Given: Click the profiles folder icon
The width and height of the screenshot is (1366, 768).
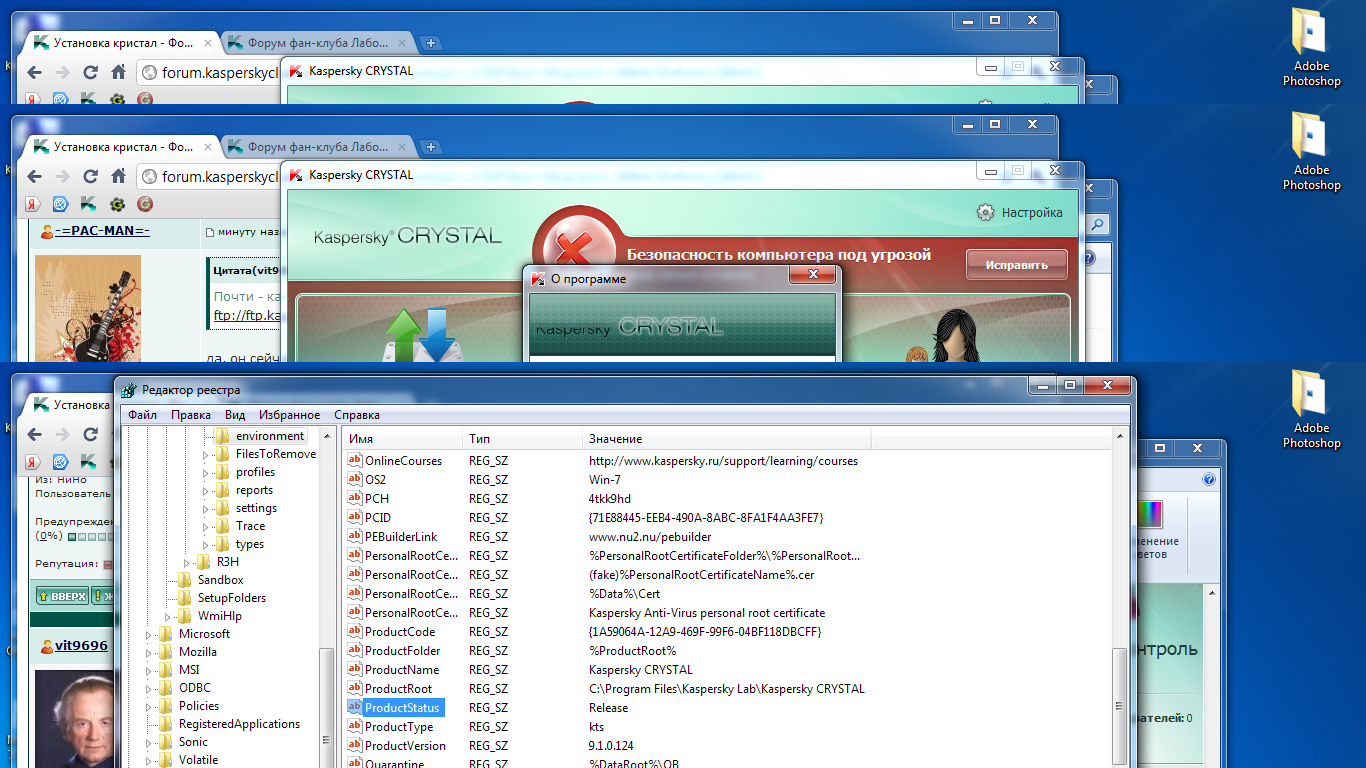Looking at the screenshot, I should [x=223, y=472].
